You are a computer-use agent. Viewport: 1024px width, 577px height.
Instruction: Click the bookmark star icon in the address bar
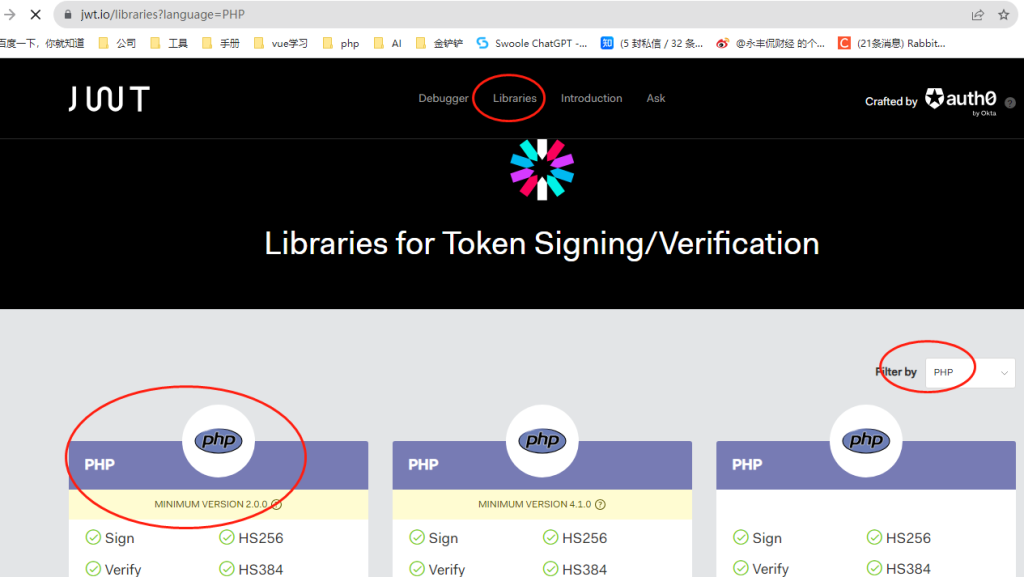coord(1004,15)
